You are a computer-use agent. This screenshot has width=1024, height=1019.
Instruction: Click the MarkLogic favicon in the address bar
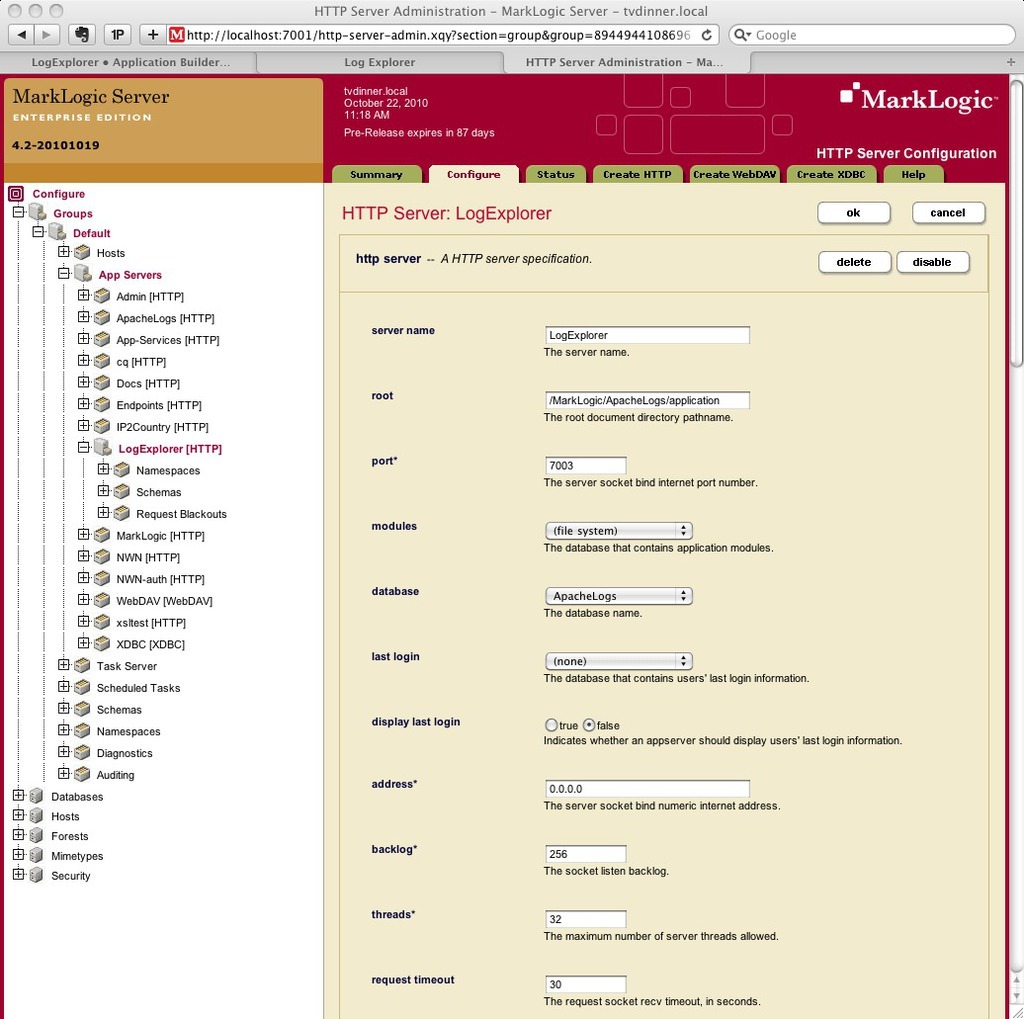pos(176,35)
